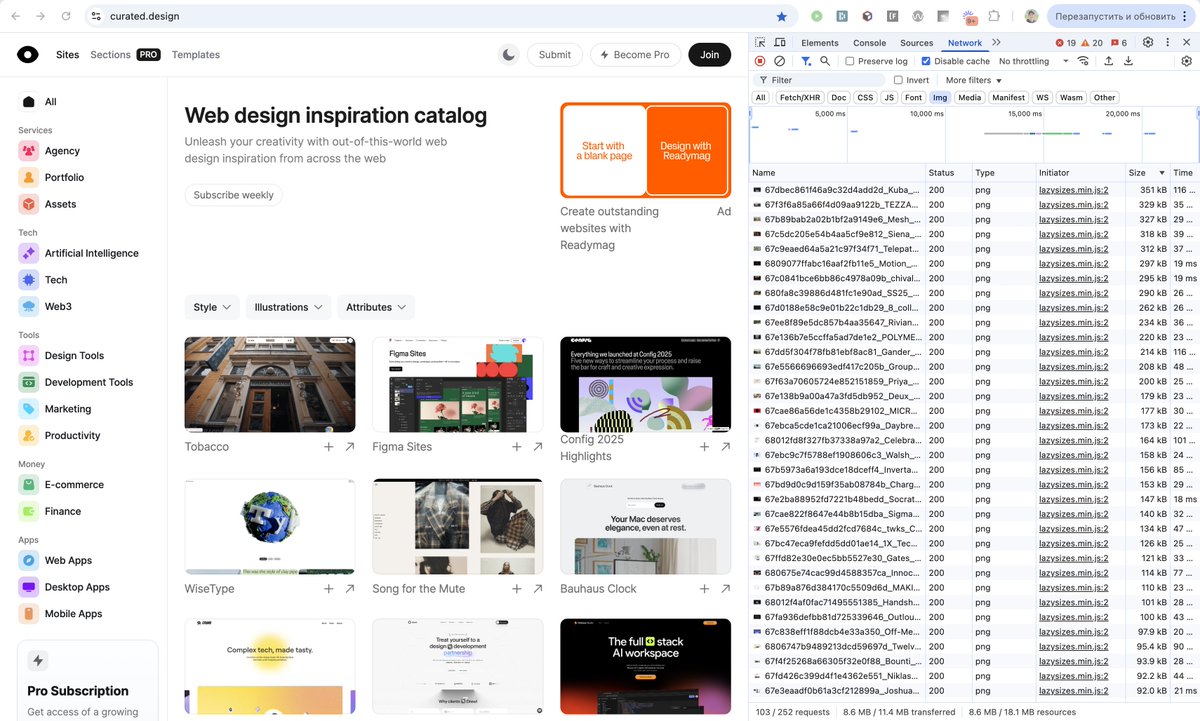This screenshot has height=721, width=1200.
Task: Bookmark this page with the star icon
Action: [781, 16]
